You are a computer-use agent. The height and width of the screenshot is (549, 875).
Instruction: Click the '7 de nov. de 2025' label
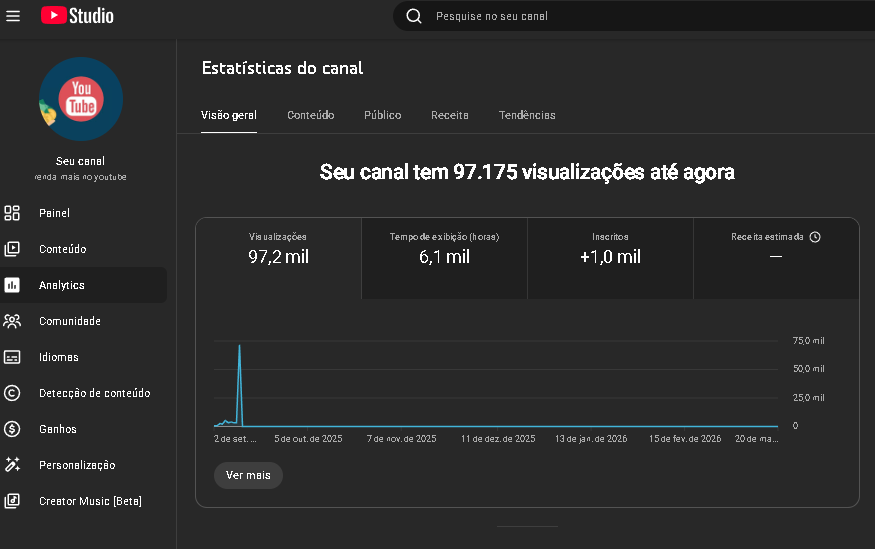pyautogui.click(x=402, y=439)
